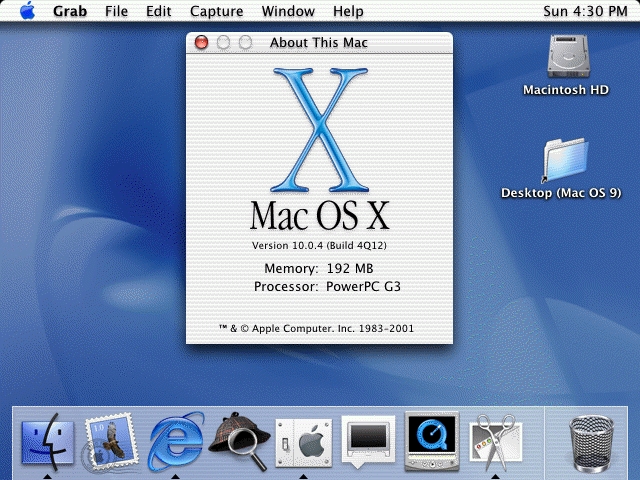Click the monitor display icon in Dock

[368, 442]
